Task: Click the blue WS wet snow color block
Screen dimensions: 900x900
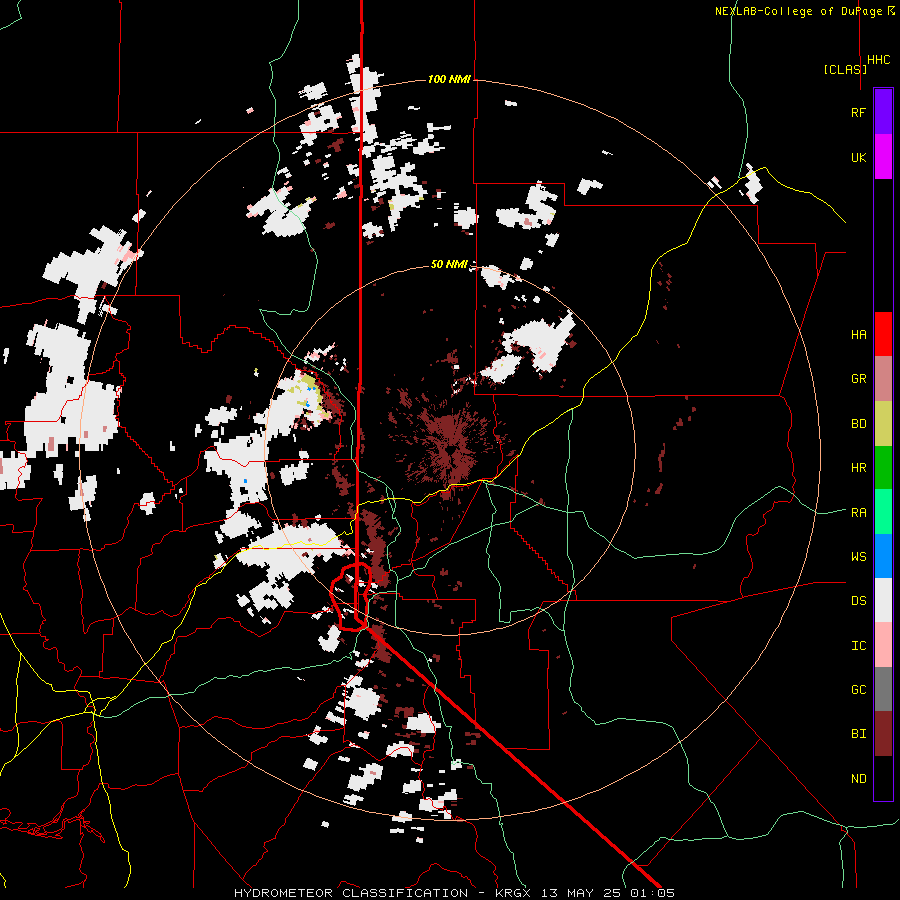Action: click(883, 556)
